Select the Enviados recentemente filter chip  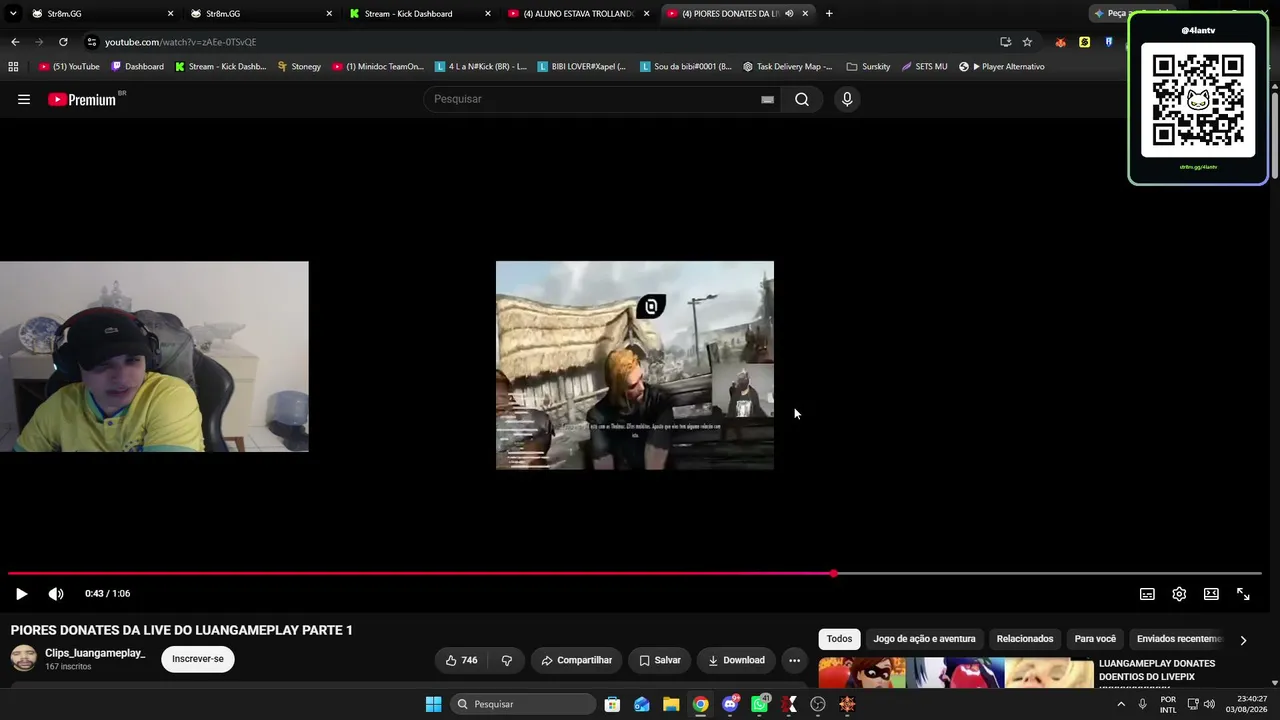coord(1178,639)
